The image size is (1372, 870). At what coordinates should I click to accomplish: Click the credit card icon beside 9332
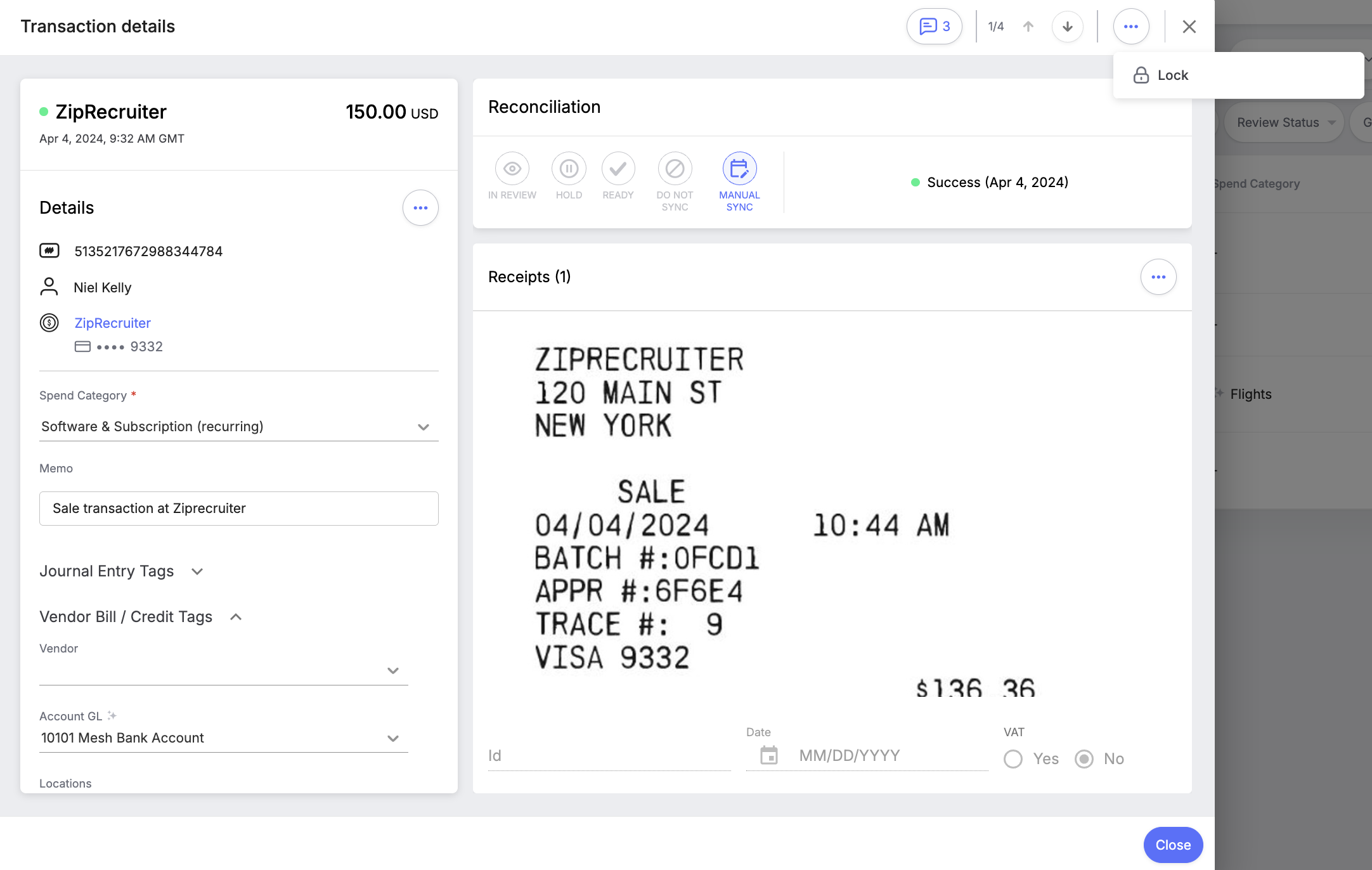[82, 347]
